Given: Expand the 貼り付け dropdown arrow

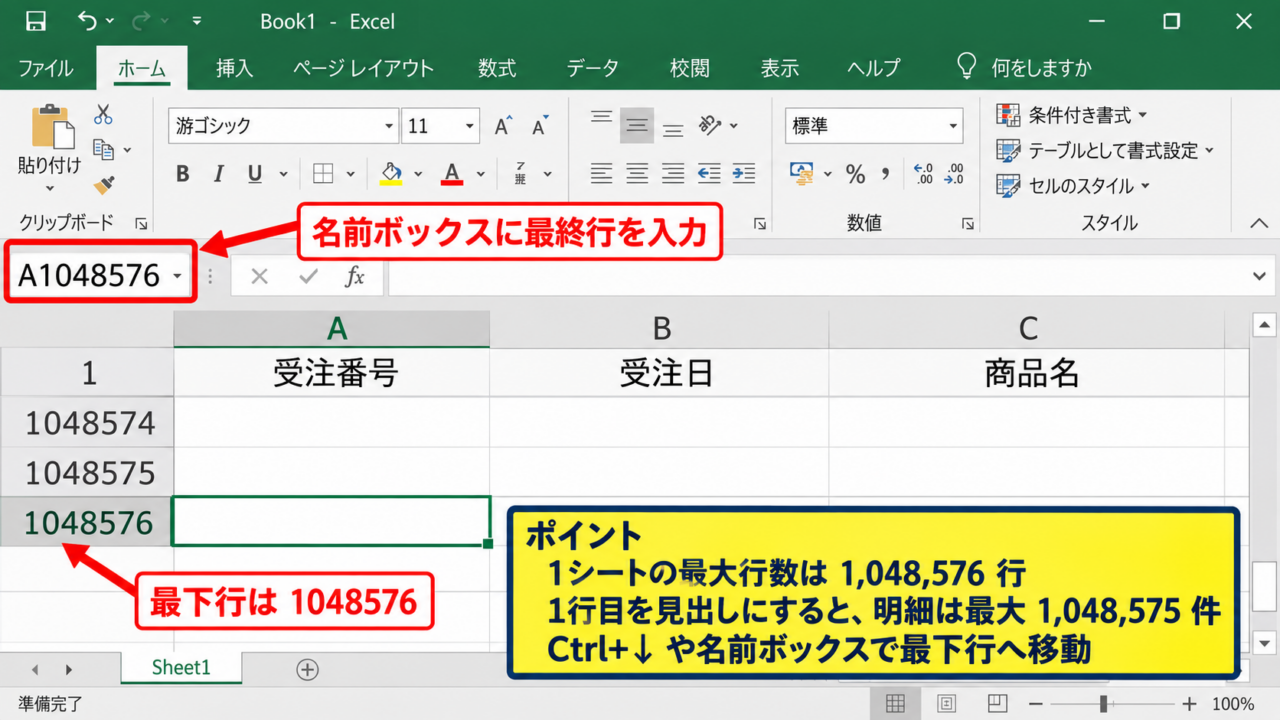Looking at the screenshot, I should coord(50,188).
